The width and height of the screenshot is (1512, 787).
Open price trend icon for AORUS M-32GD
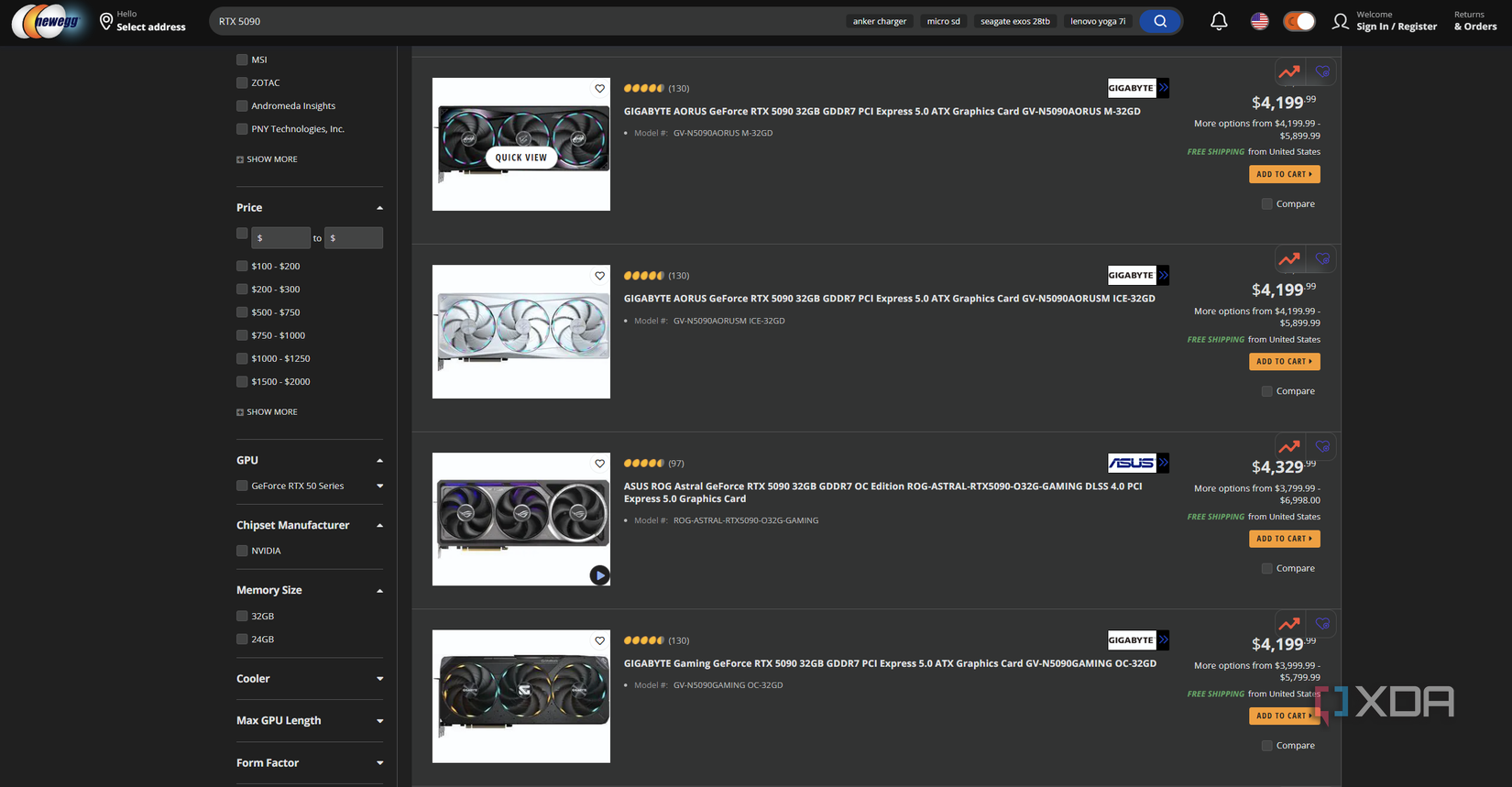(1289, 71)
